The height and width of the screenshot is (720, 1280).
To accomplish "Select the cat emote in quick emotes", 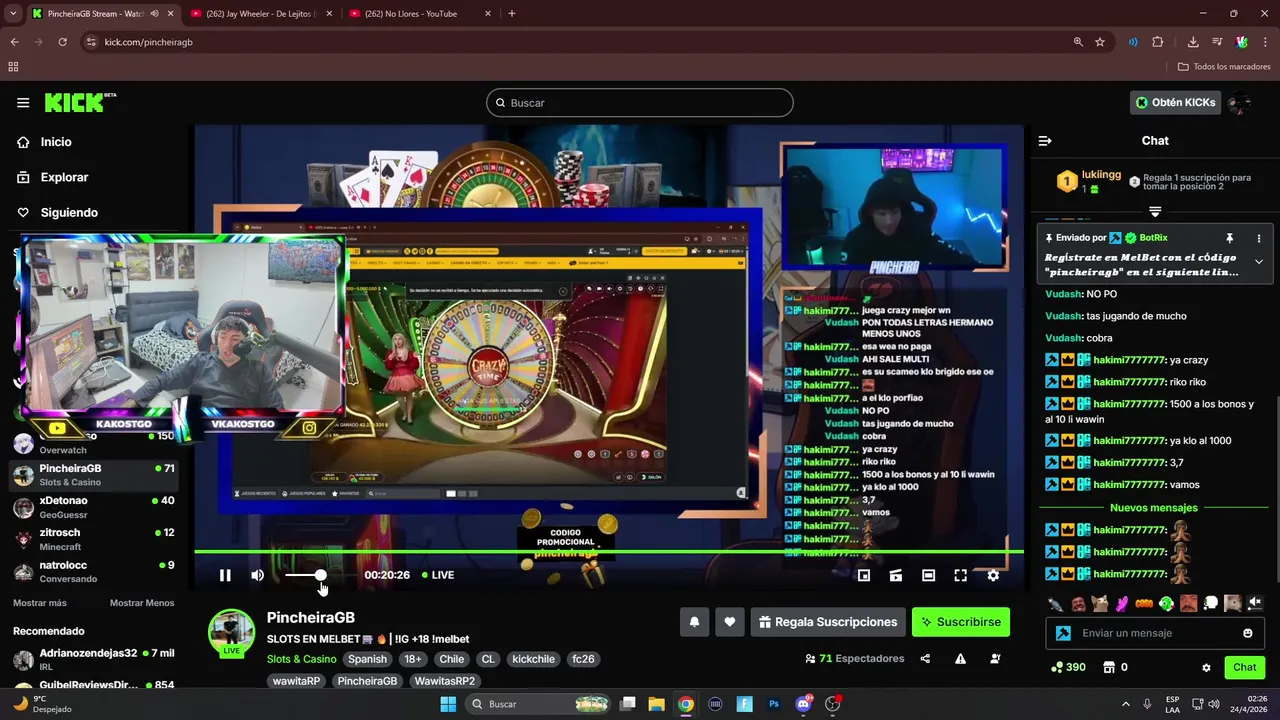I will (1100, 603).
